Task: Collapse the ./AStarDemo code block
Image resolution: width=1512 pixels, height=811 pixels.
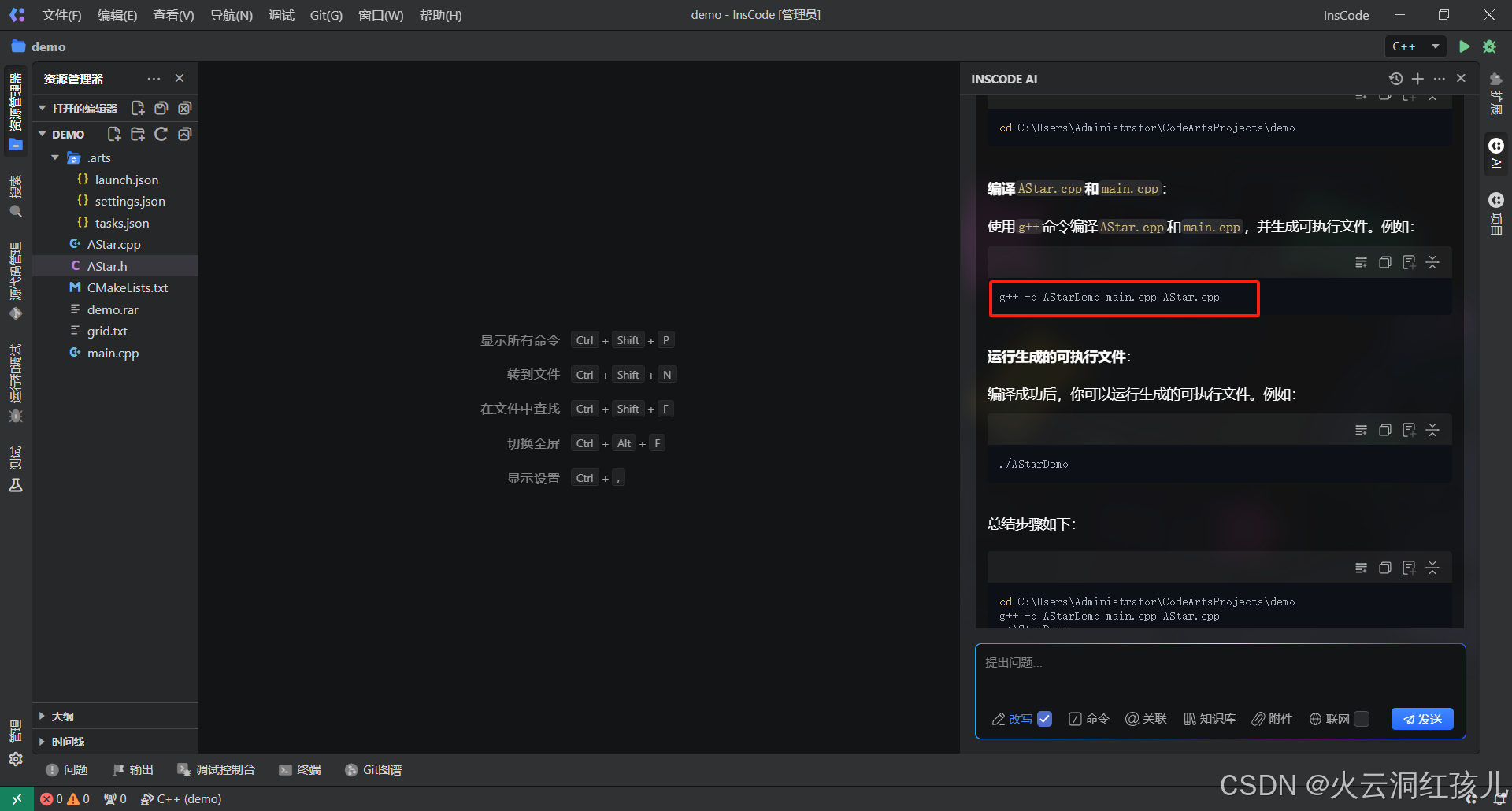Action: [1432, 430]
